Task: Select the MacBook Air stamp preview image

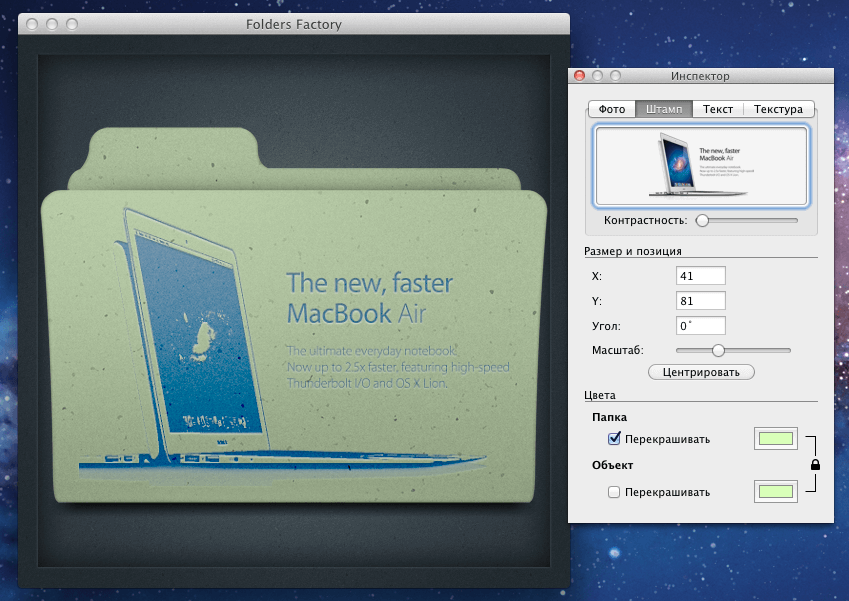Action: [700, 168]
